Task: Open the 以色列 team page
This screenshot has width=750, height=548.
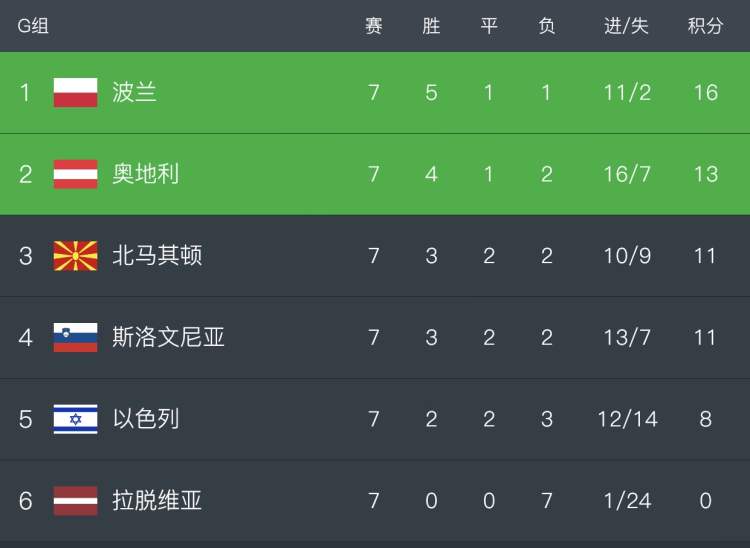Action: [x=146, y=419]
